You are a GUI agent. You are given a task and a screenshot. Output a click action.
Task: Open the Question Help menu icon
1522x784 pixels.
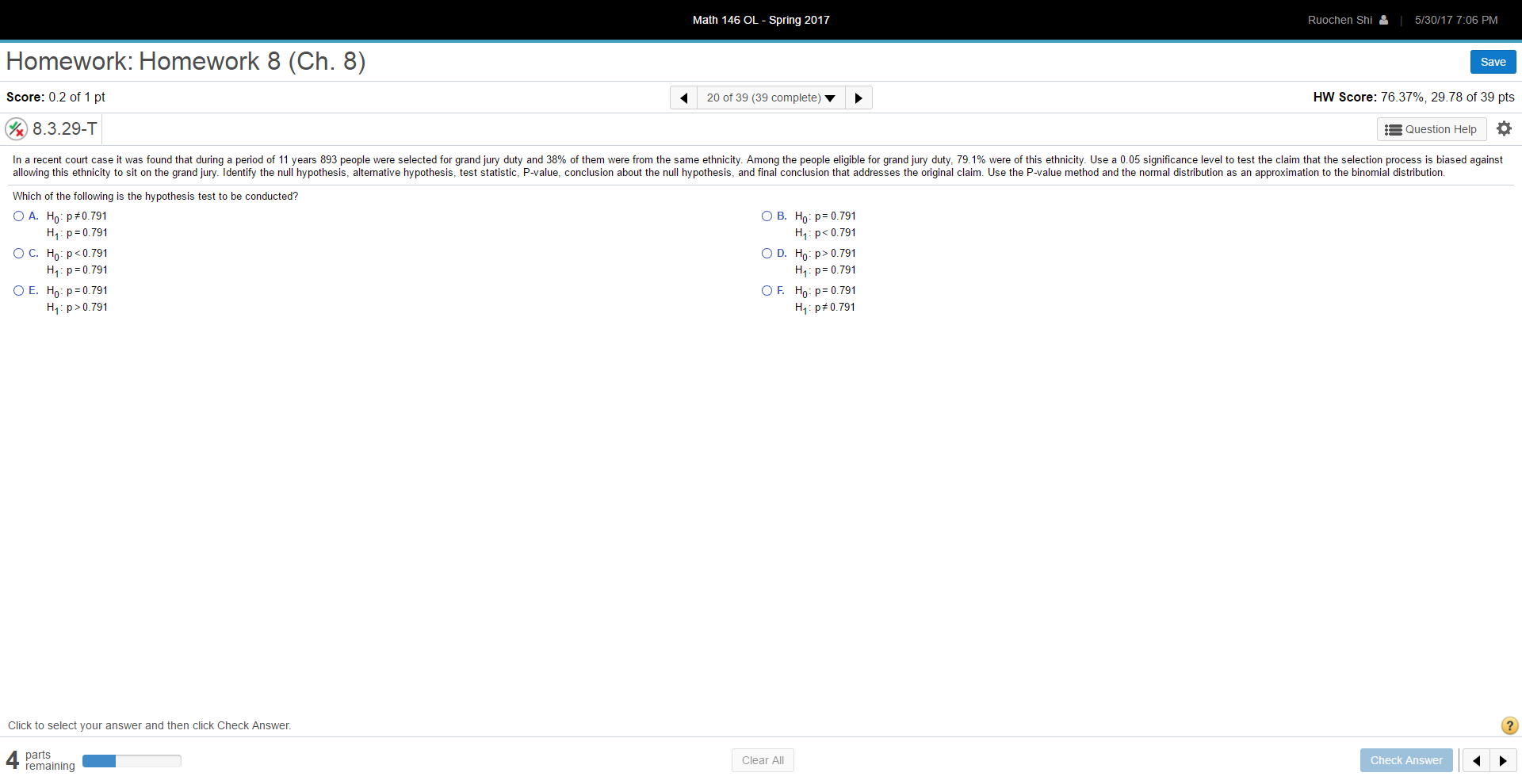[x=1395, y=129]
